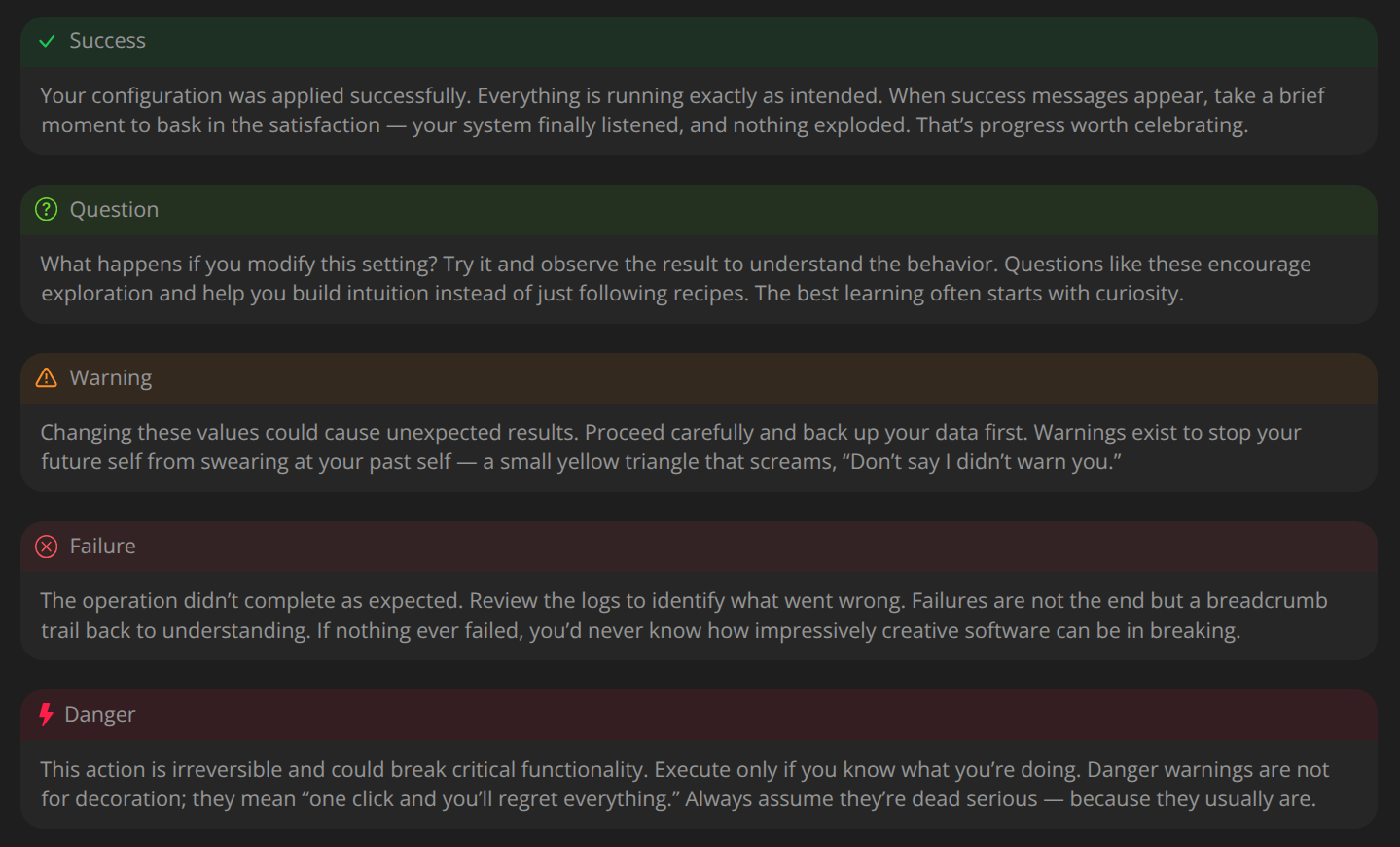Click the Failure callout title

tap(102, 547)
